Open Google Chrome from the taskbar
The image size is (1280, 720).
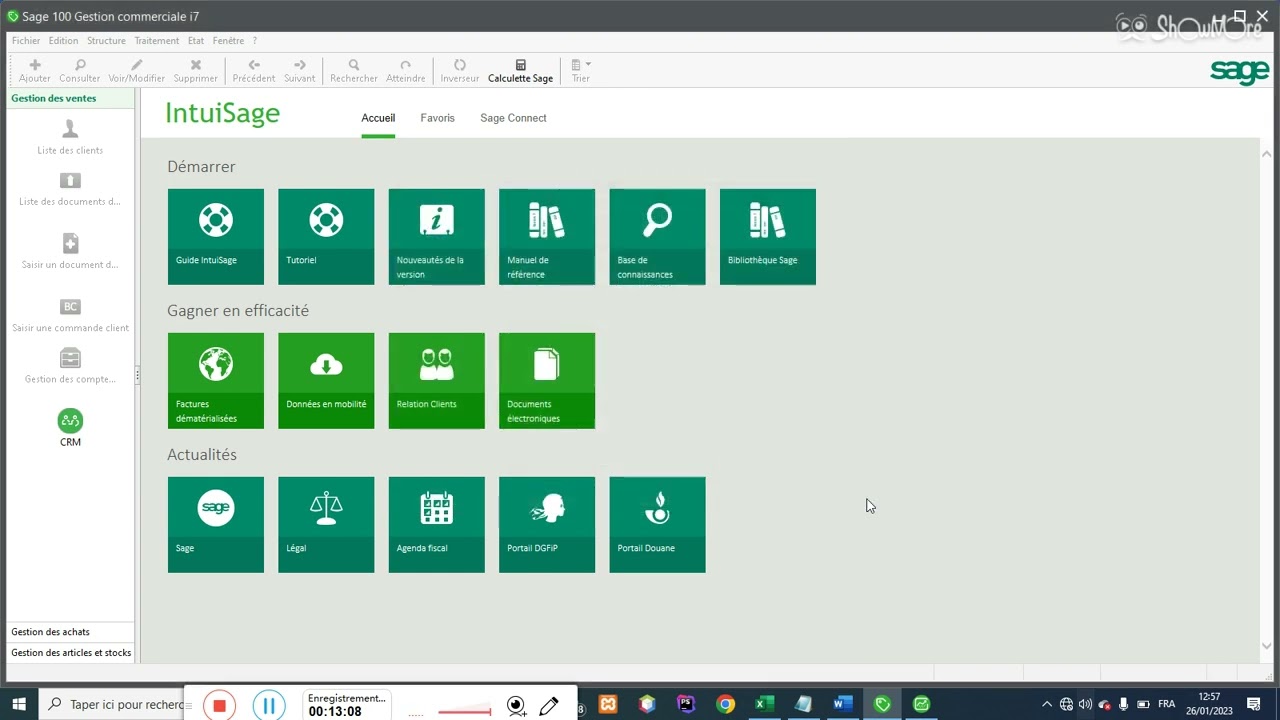click(x=725, y=704)
